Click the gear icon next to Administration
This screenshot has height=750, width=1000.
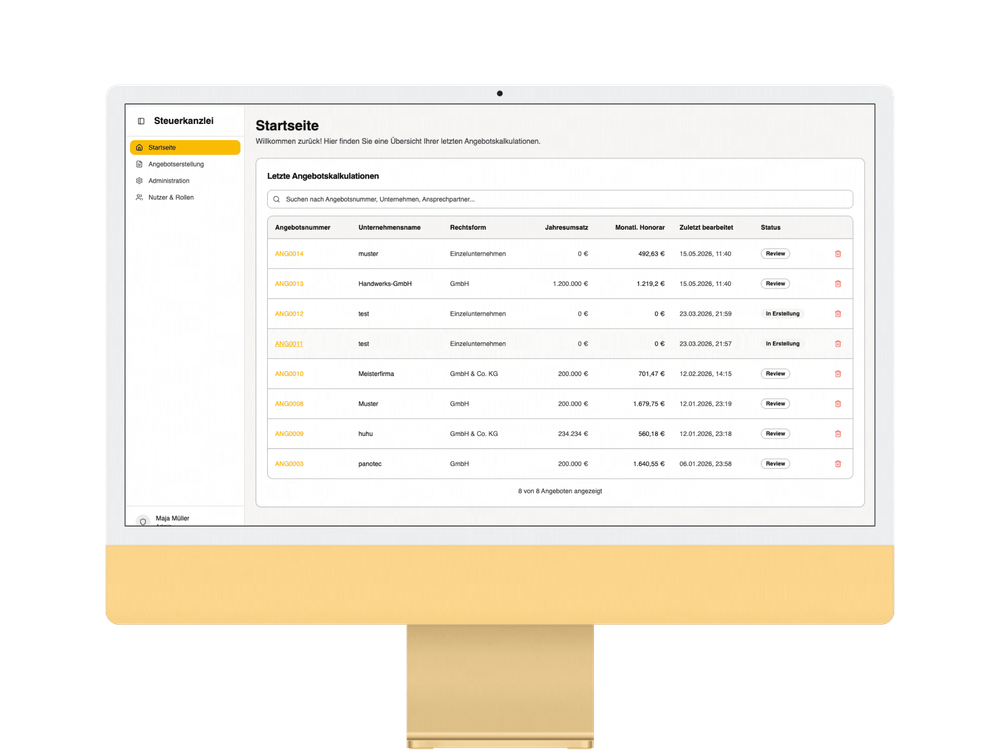tap(139, 180)
